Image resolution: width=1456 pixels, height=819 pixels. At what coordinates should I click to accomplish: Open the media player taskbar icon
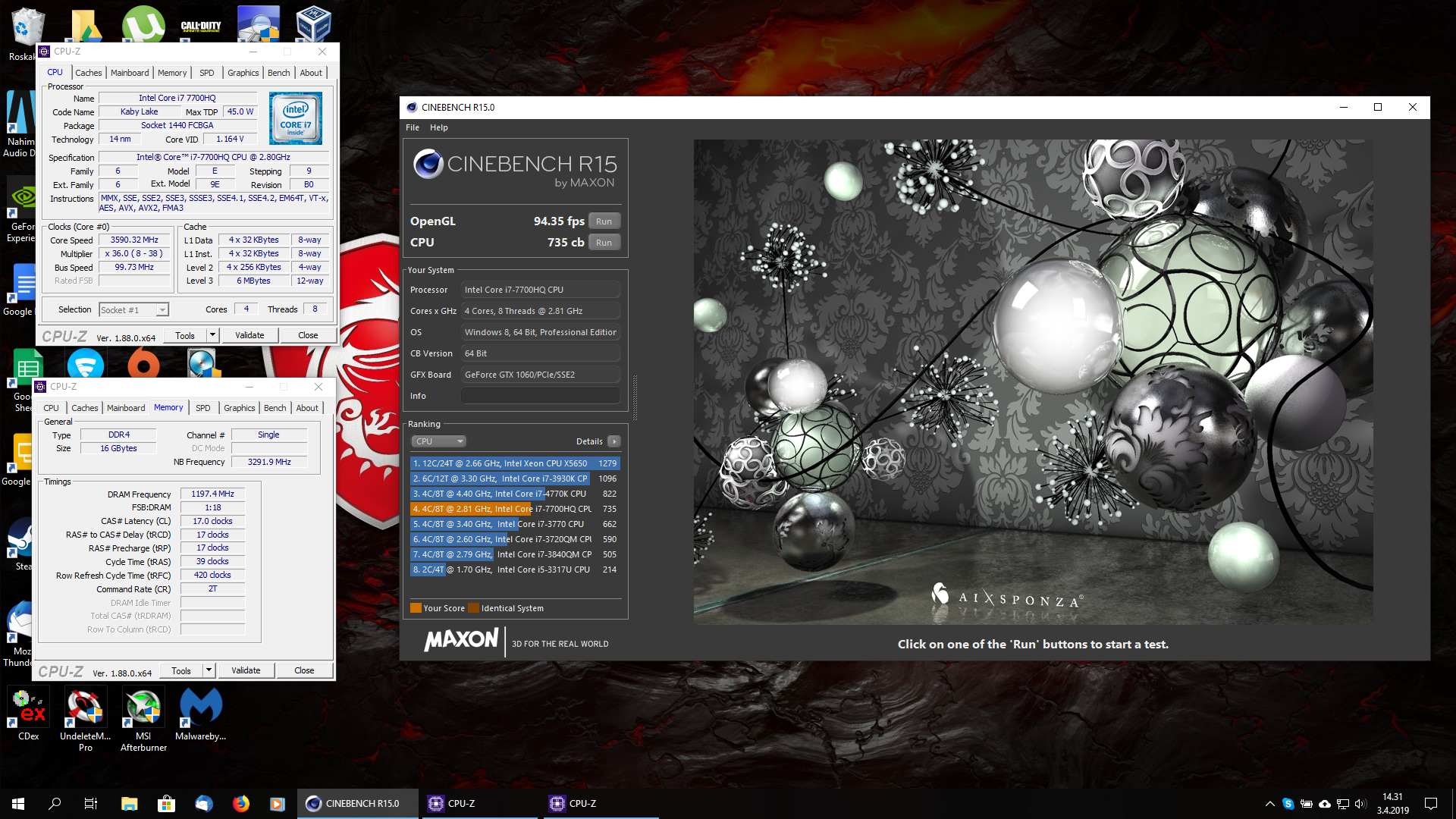coord(278,804)
